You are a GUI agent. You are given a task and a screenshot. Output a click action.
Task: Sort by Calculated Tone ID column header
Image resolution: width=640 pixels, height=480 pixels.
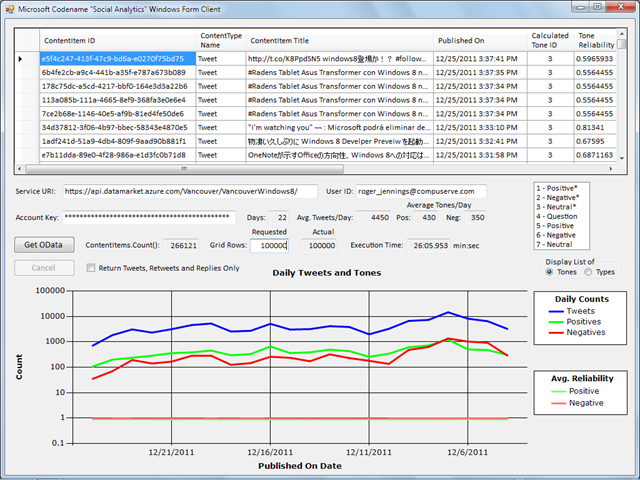pos(549,40)
